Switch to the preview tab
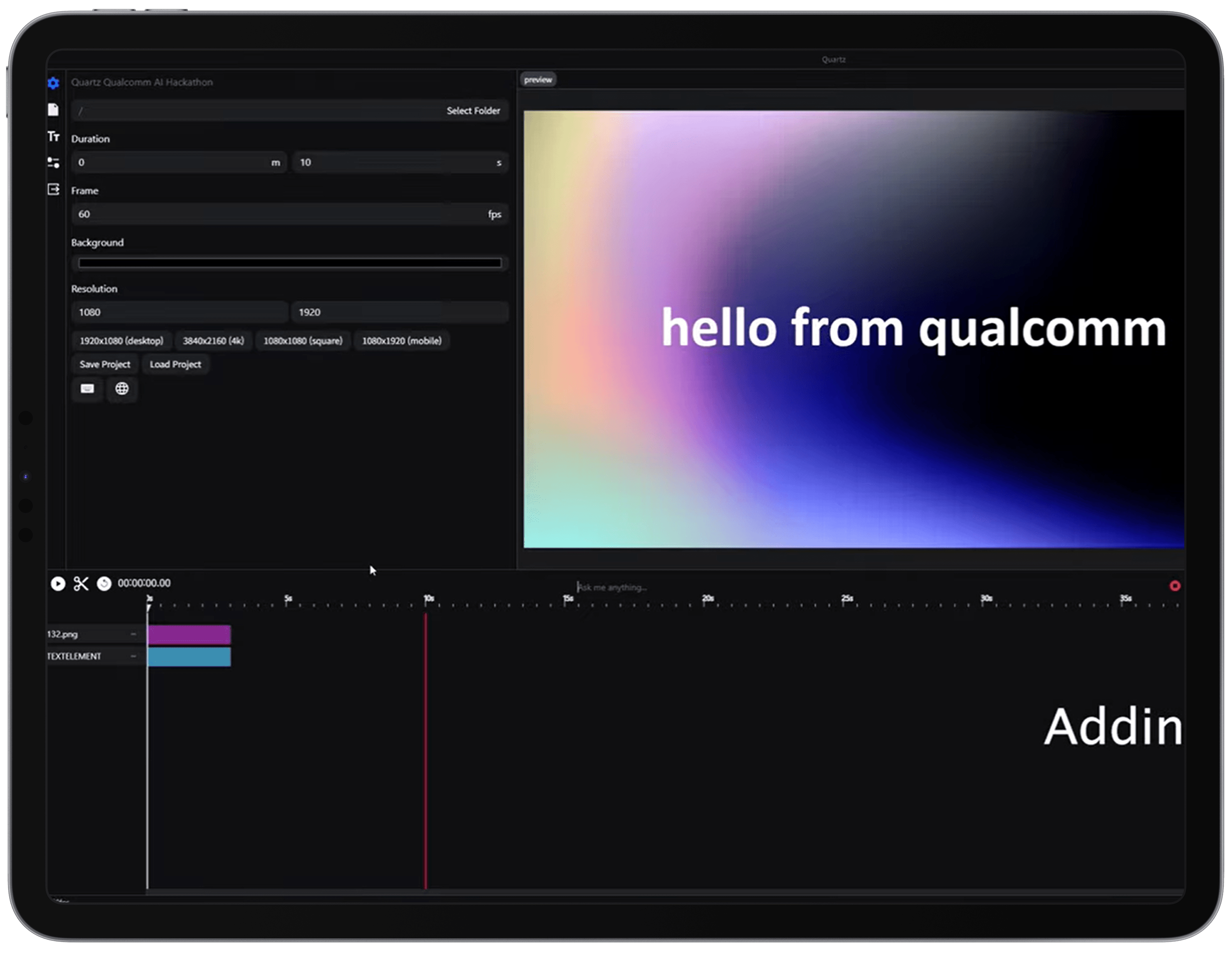This screenshot has height=953, width=1232. point(538,80)
